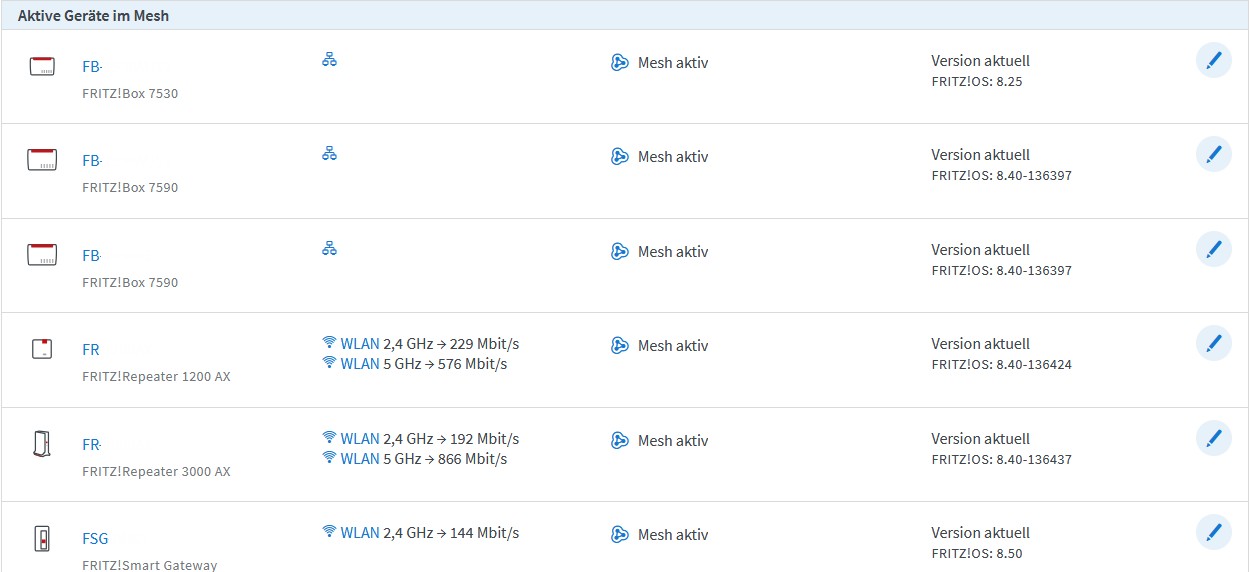Open the FB link of FRITZ!Box 7530
This screenshot has width=1250, height=572.
[x=92, y=67]
